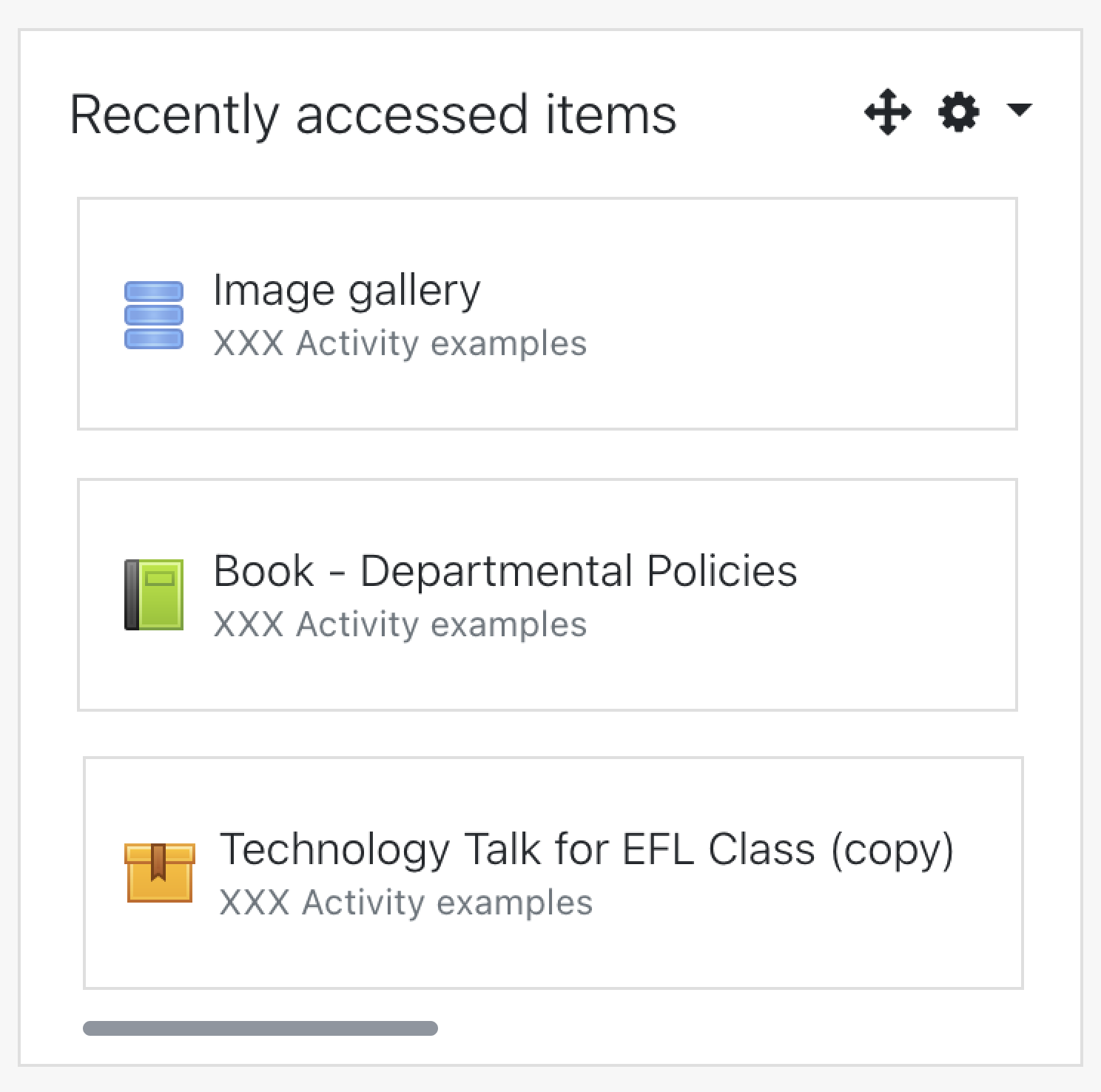Image resolution: width=1101 pixels, height=1092 pixels.
Task: Click empty area right of Image gallery title
Action: [x=747, y=290]
